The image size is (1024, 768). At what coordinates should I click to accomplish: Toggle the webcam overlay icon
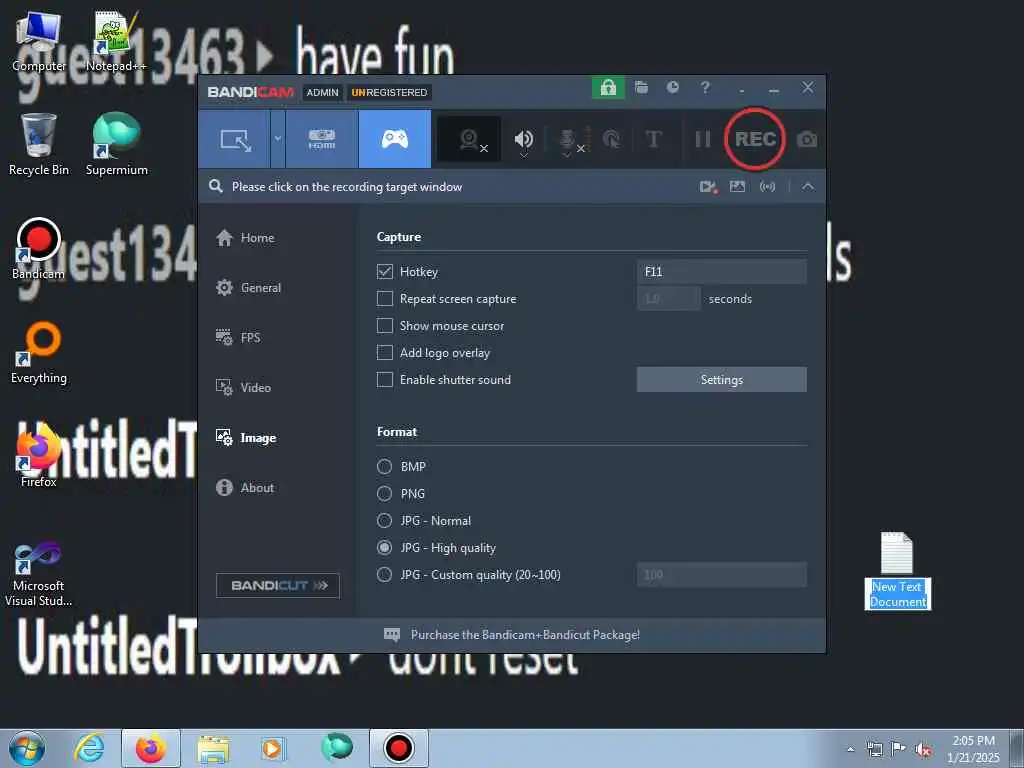pyautogui.click(x=470, y=139)
